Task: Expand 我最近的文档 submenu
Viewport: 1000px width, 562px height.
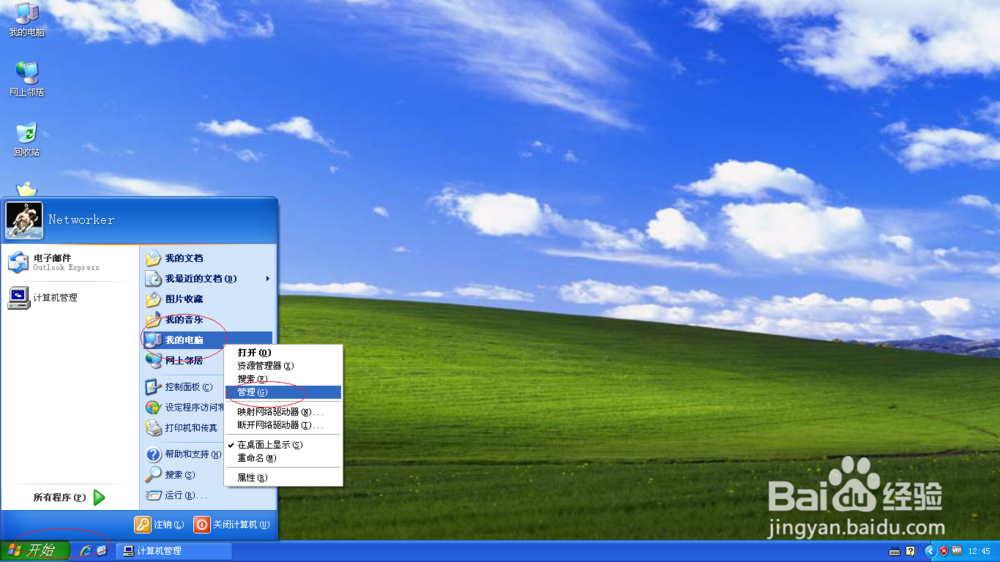Action: point(208,279)
